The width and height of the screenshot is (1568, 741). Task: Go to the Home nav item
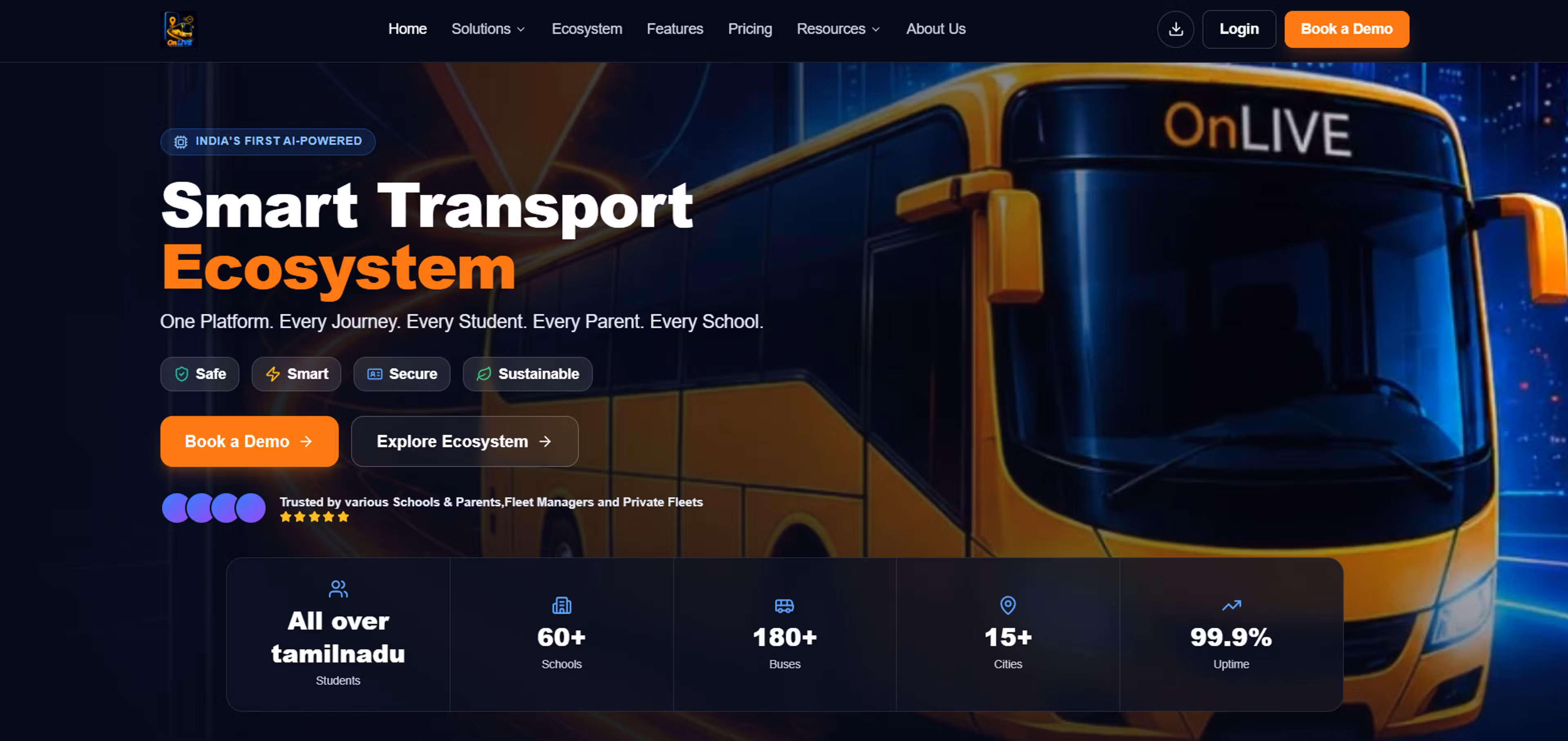tap(407, 29)
